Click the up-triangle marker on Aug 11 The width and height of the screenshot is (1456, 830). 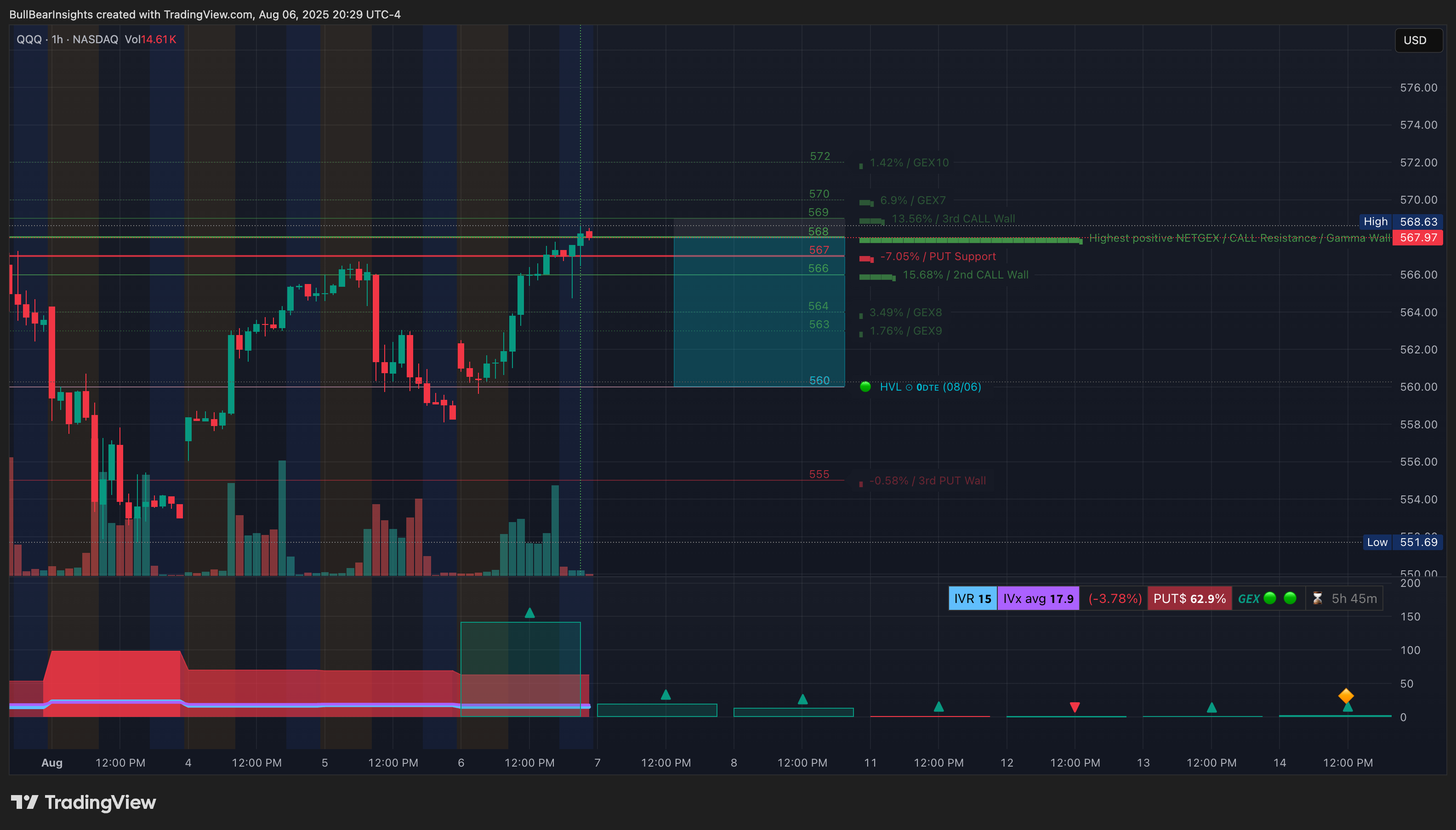pyautogui.click(x=938, y=707)
